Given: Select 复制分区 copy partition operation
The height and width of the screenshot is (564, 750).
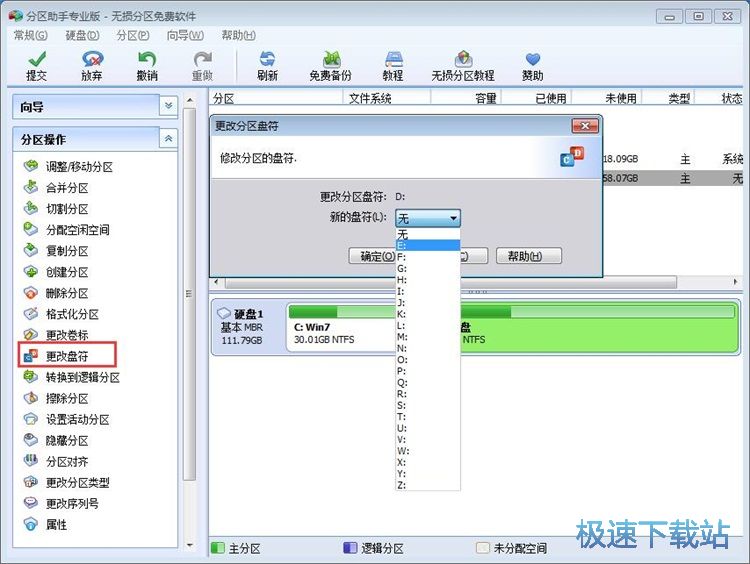Looking at the screenshot, I should coord(56,251).
